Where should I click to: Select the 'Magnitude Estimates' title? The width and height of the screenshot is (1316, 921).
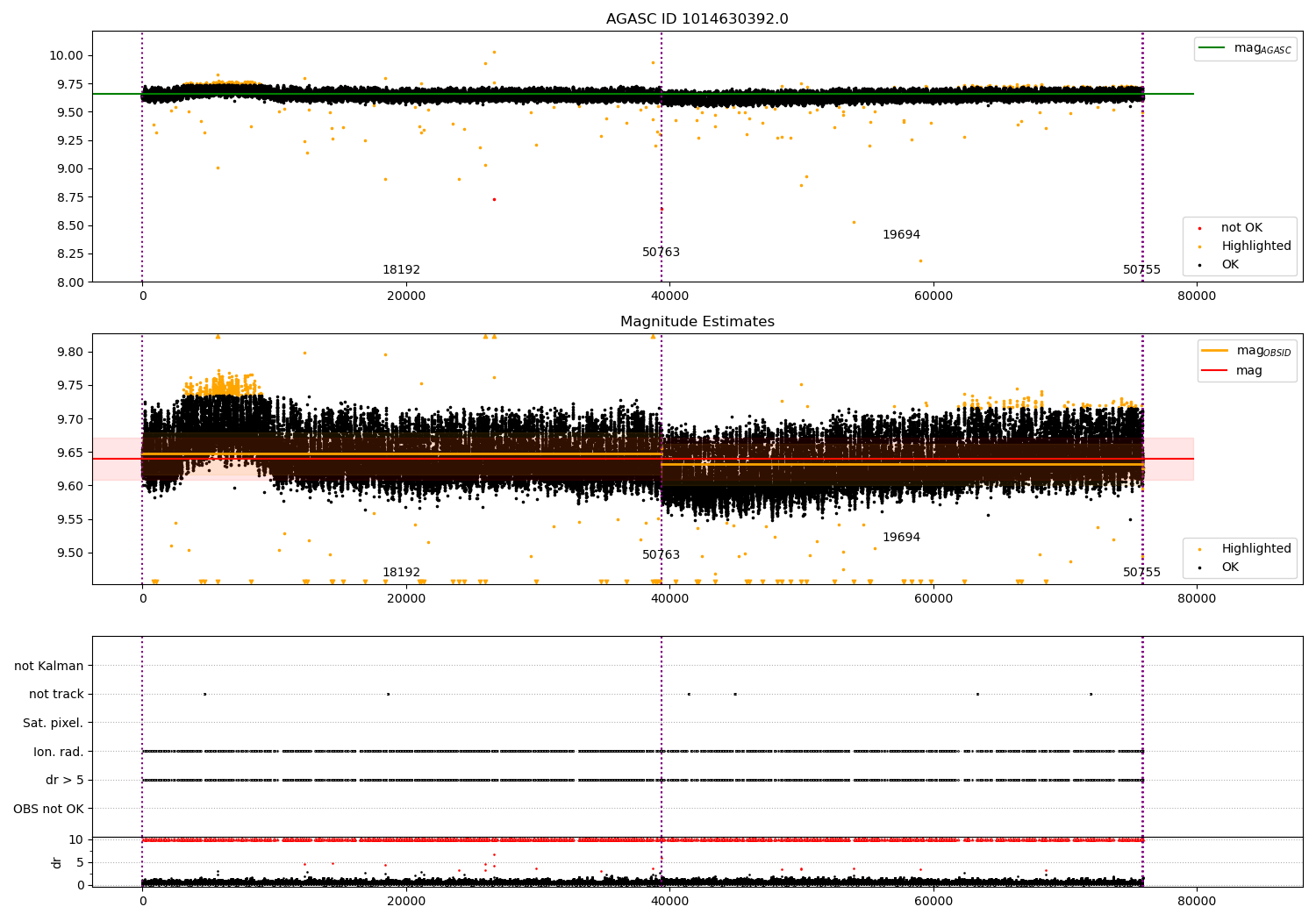tap(697, 322)
